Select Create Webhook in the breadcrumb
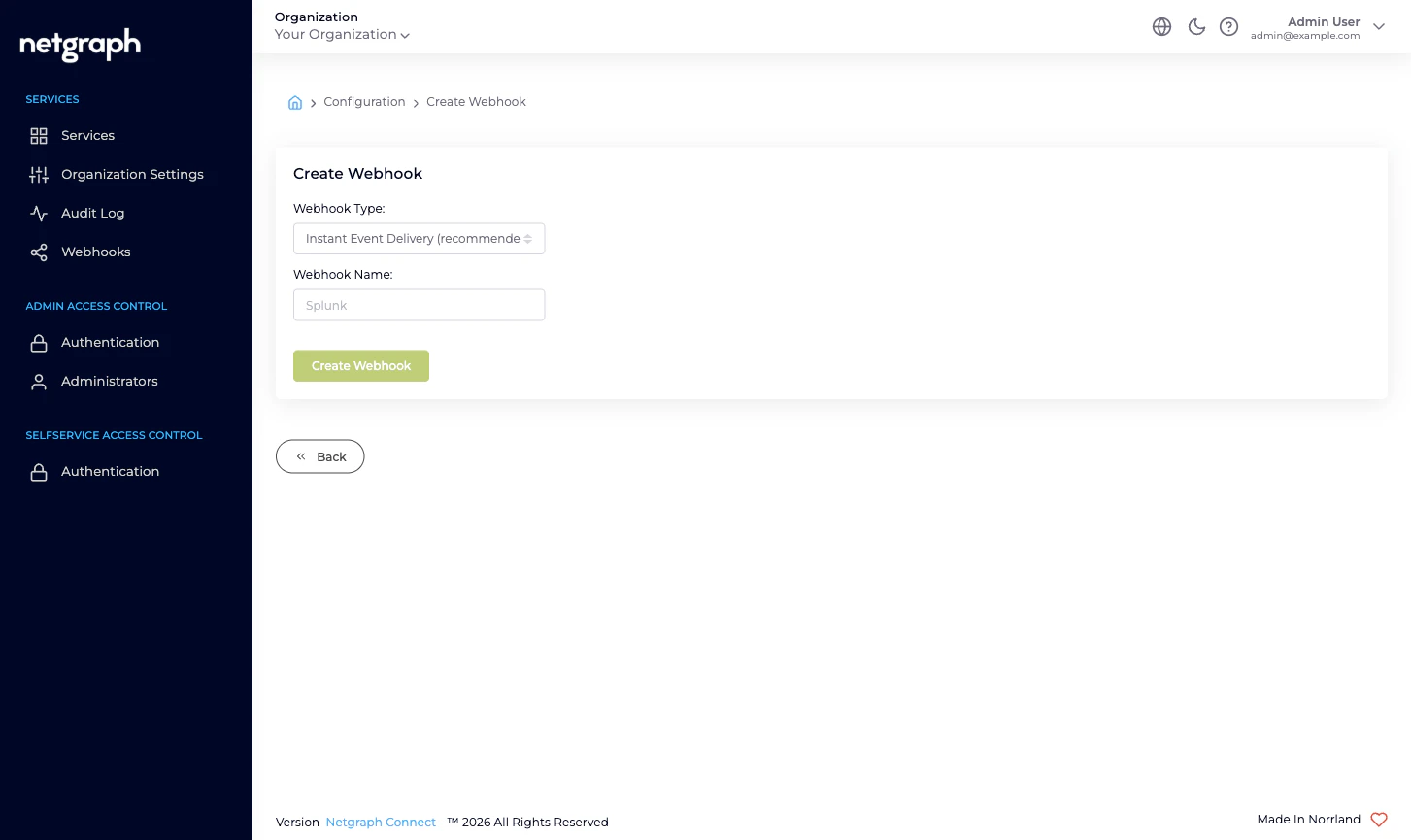The height and width of the screenshot is (840, 1411). [476, 101]
